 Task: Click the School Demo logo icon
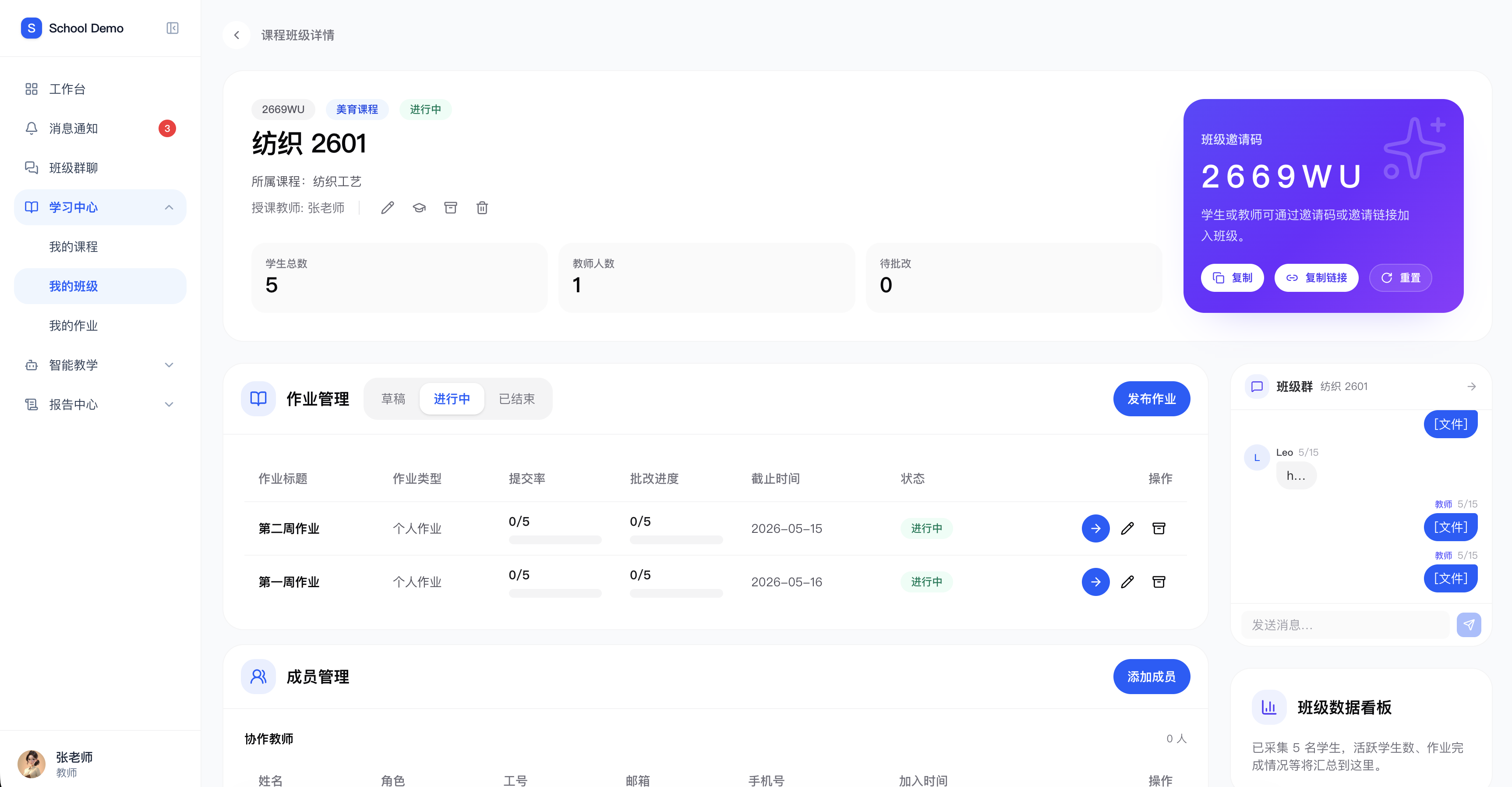[31, 28]
